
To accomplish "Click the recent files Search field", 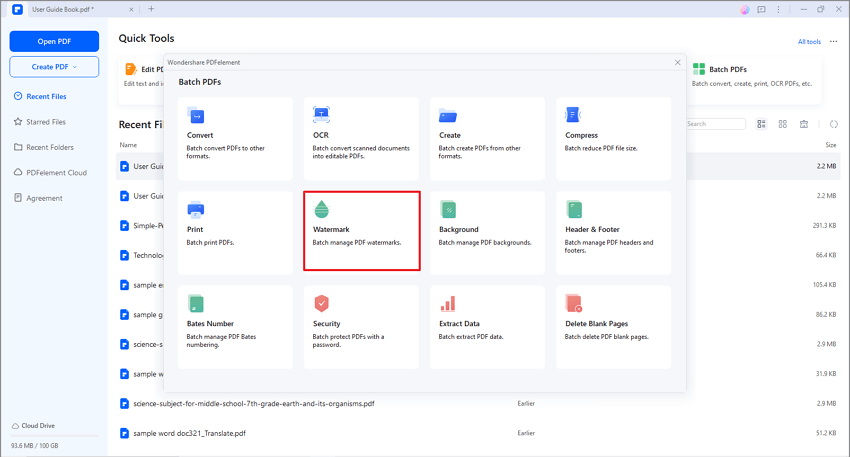I will point(716,124).
